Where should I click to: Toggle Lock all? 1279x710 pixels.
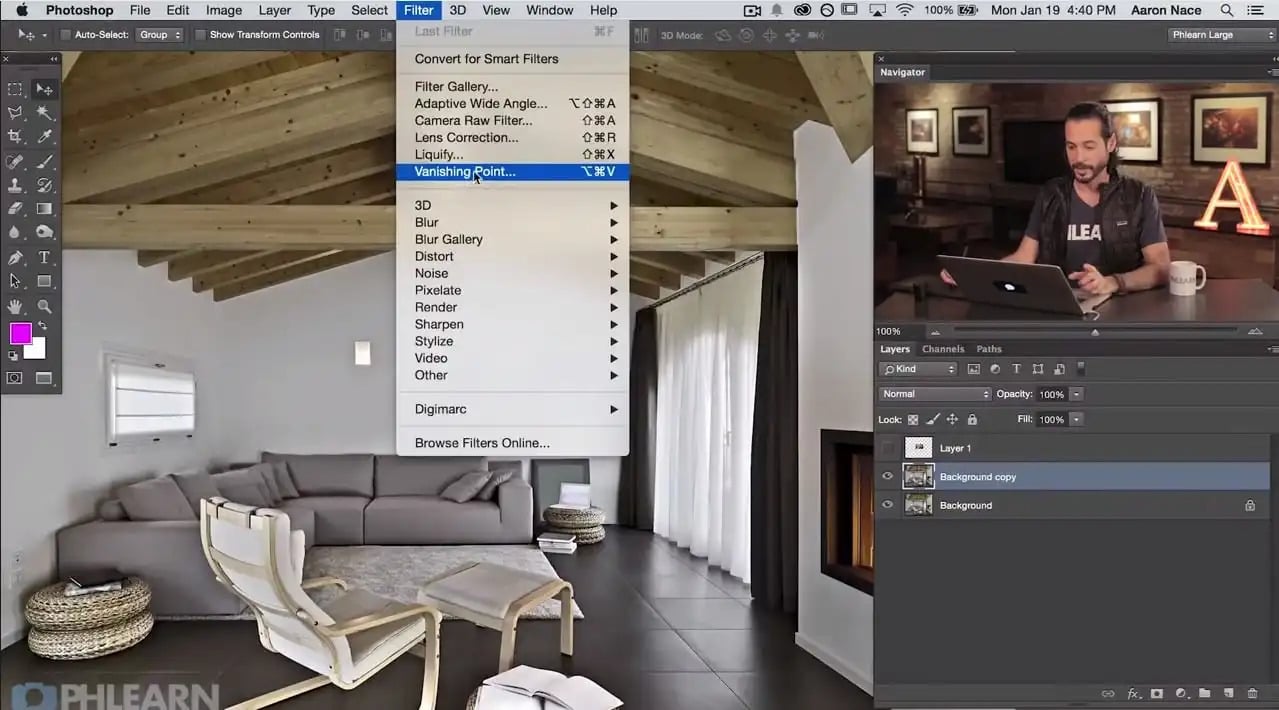coord(972,420)
